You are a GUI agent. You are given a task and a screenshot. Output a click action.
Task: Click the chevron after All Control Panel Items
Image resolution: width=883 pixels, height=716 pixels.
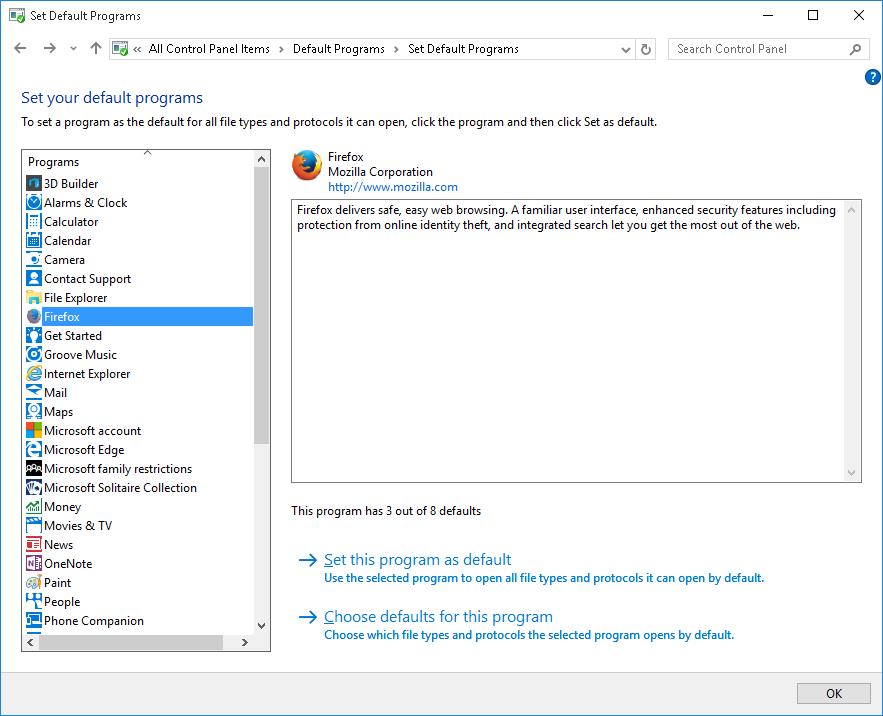coord(281,50)
